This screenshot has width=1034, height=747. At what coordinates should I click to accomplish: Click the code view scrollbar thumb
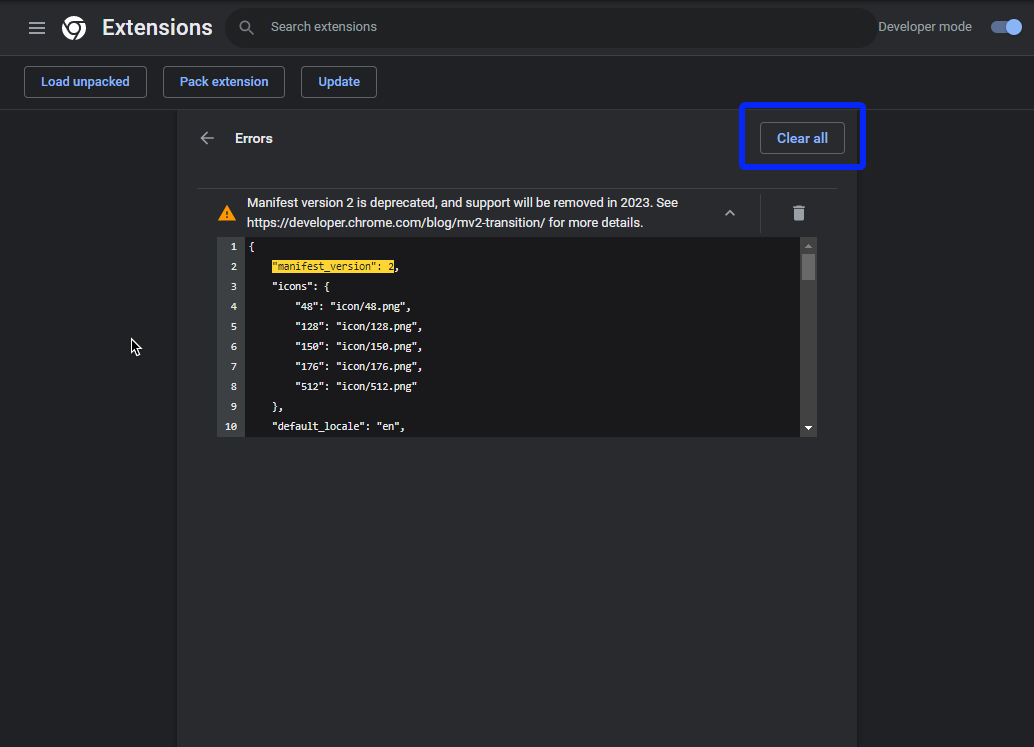tap(808, 267)
